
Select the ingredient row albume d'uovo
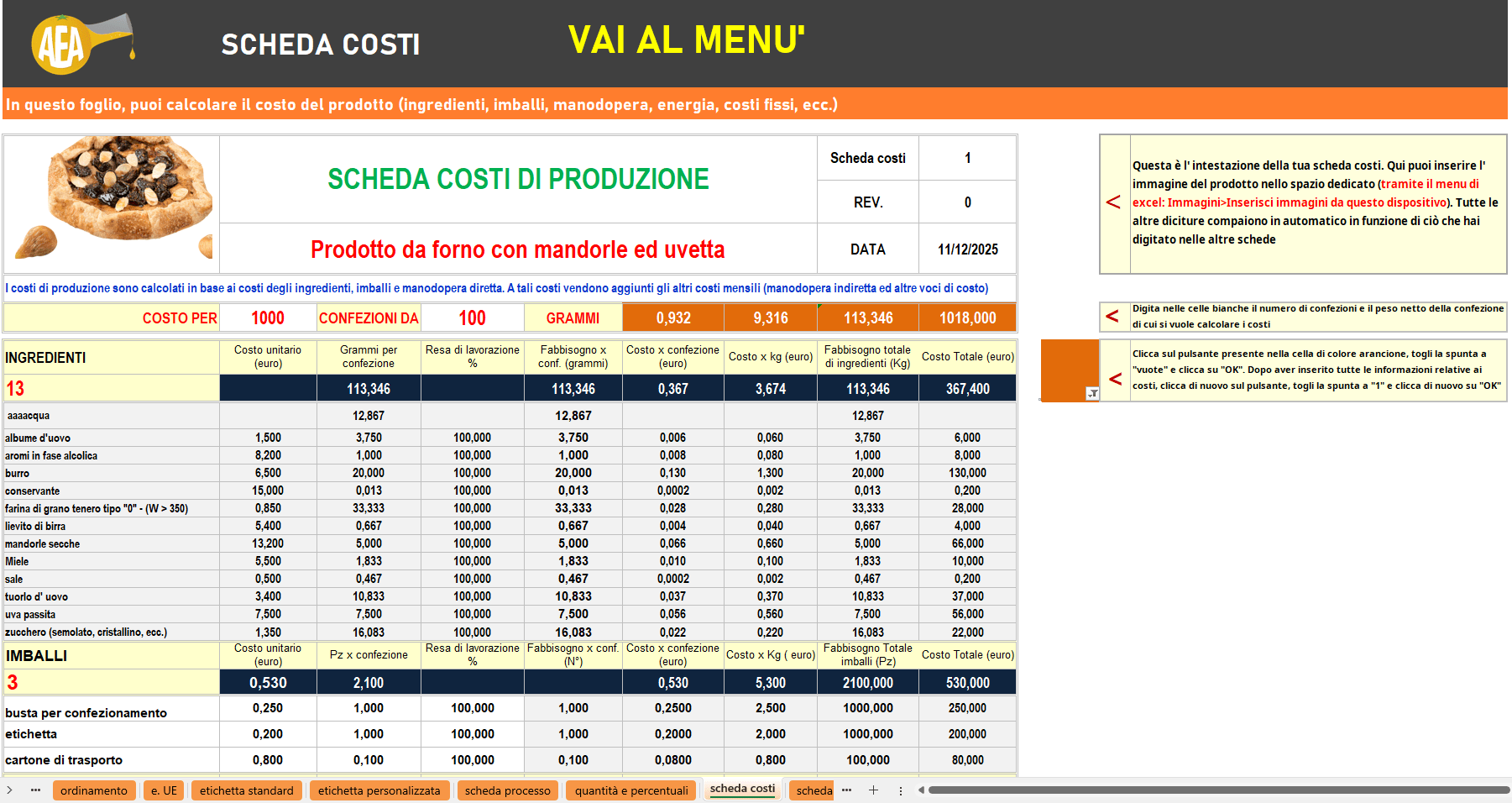pos(111,438)
